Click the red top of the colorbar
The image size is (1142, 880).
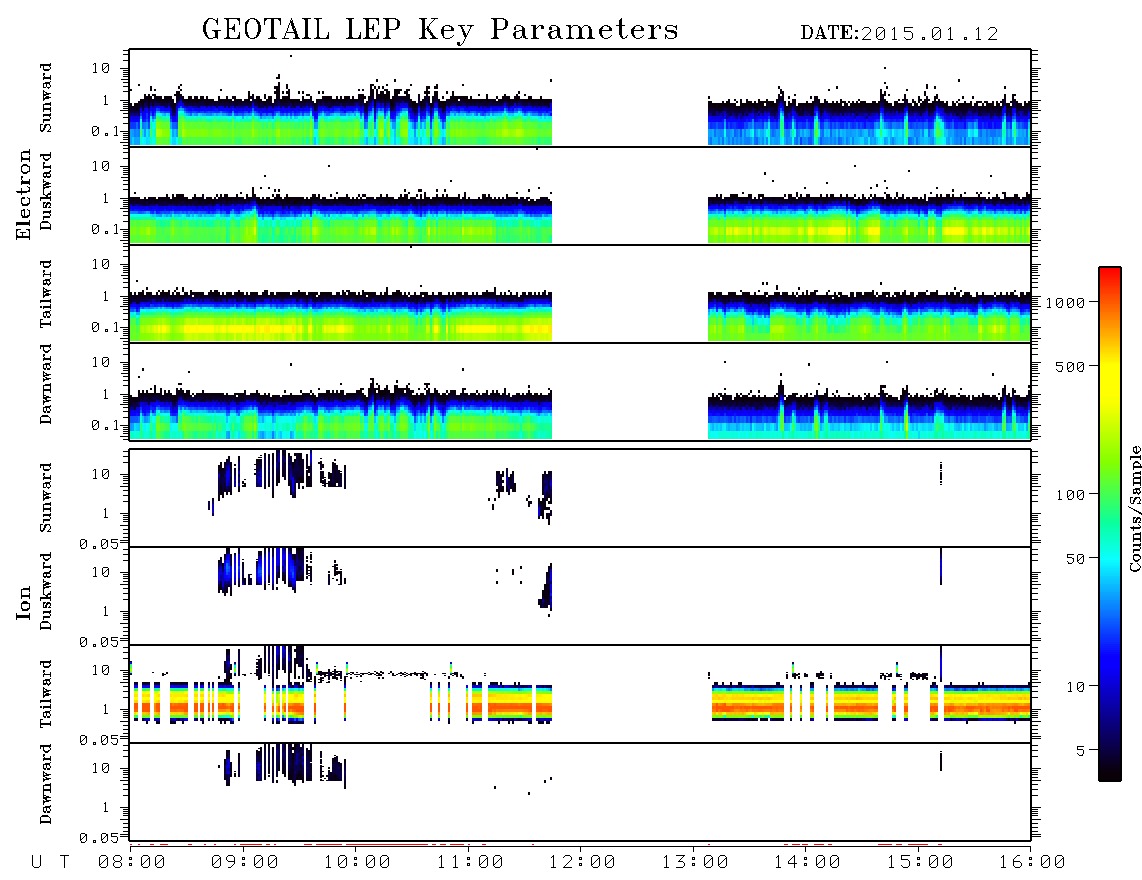[x=1110, y=273]
